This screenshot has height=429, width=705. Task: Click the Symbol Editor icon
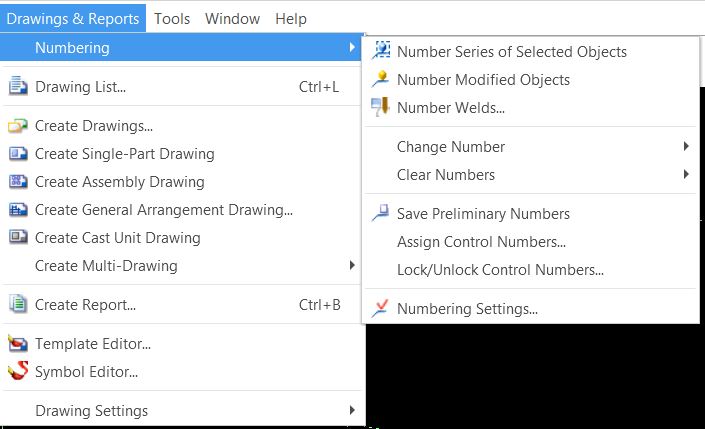18,372
